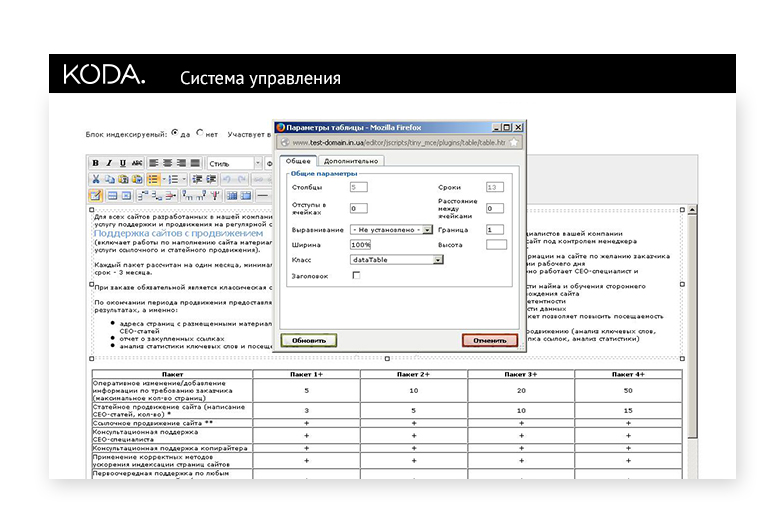Click the Граница input field

click(495, 230)
